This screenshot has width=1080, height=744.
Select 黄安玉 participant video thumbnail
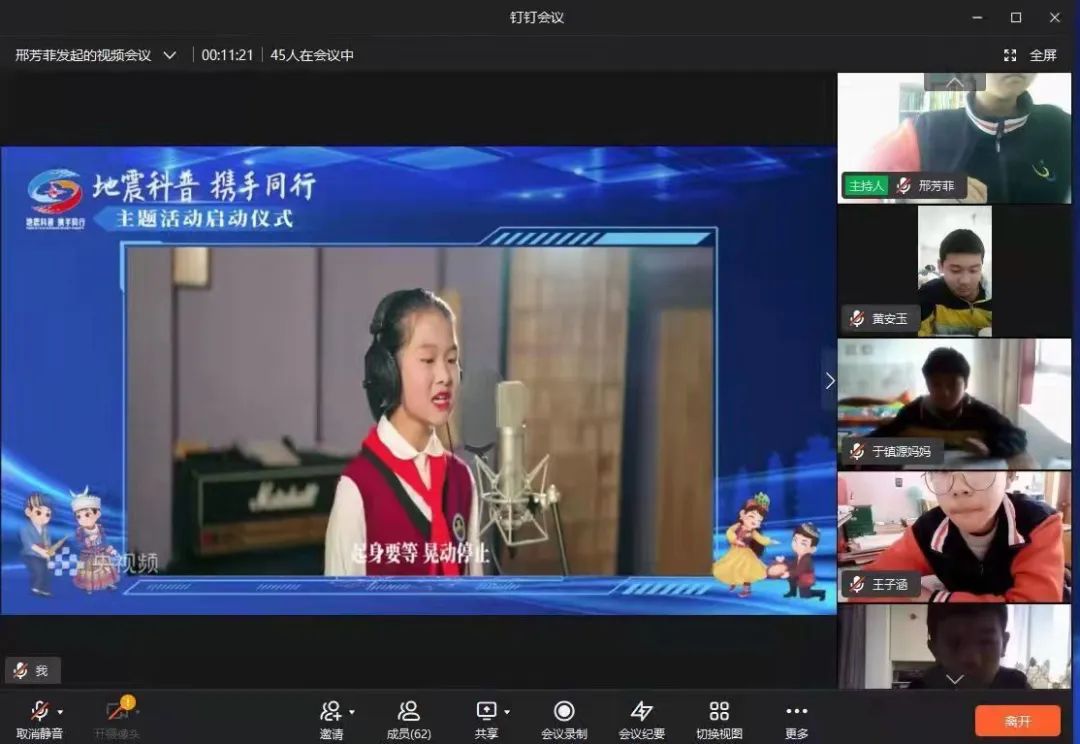click(954, 271)
